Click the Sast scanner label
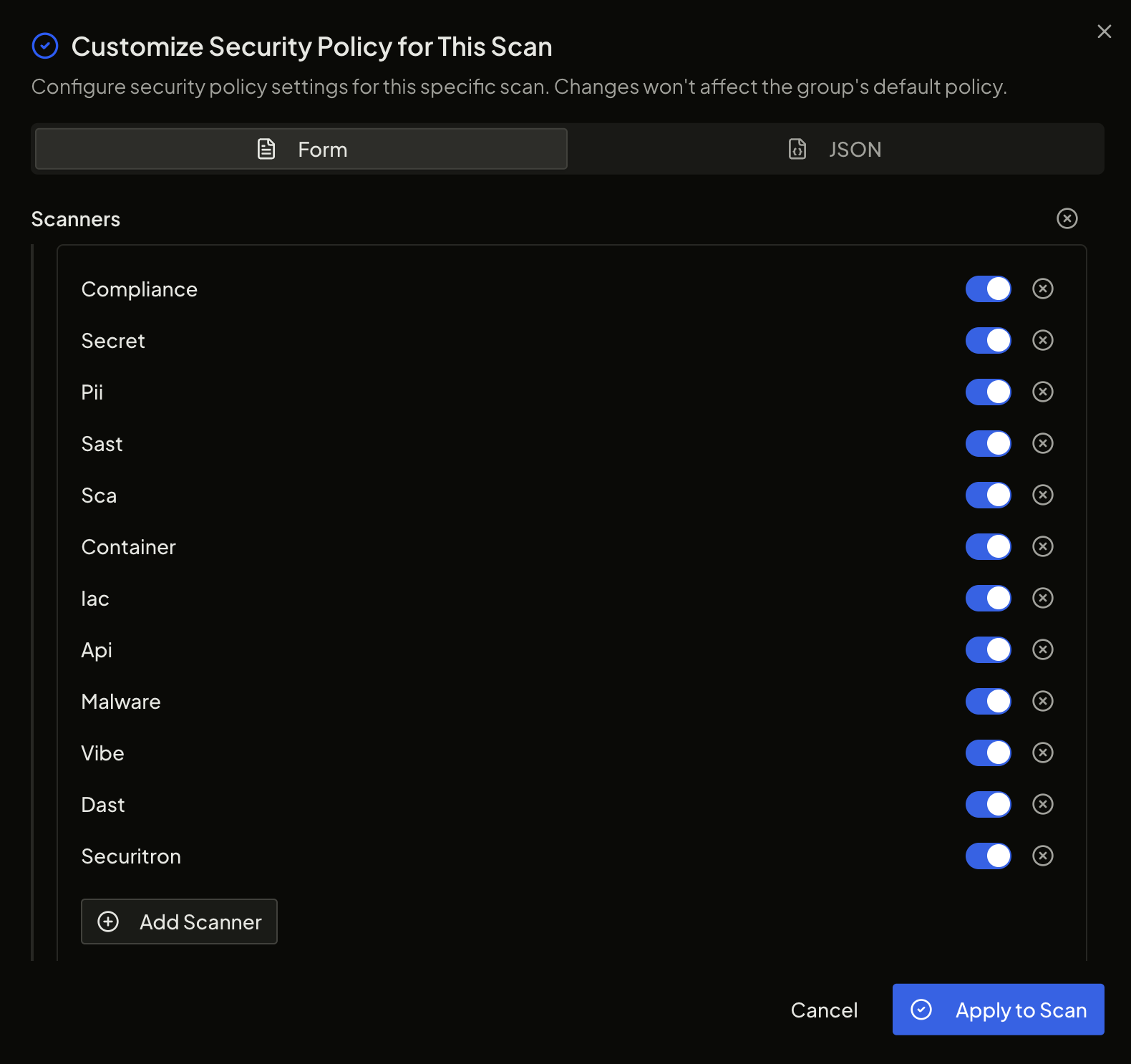The height and width of the screenshot is (1064, 1131). [102, 444]
